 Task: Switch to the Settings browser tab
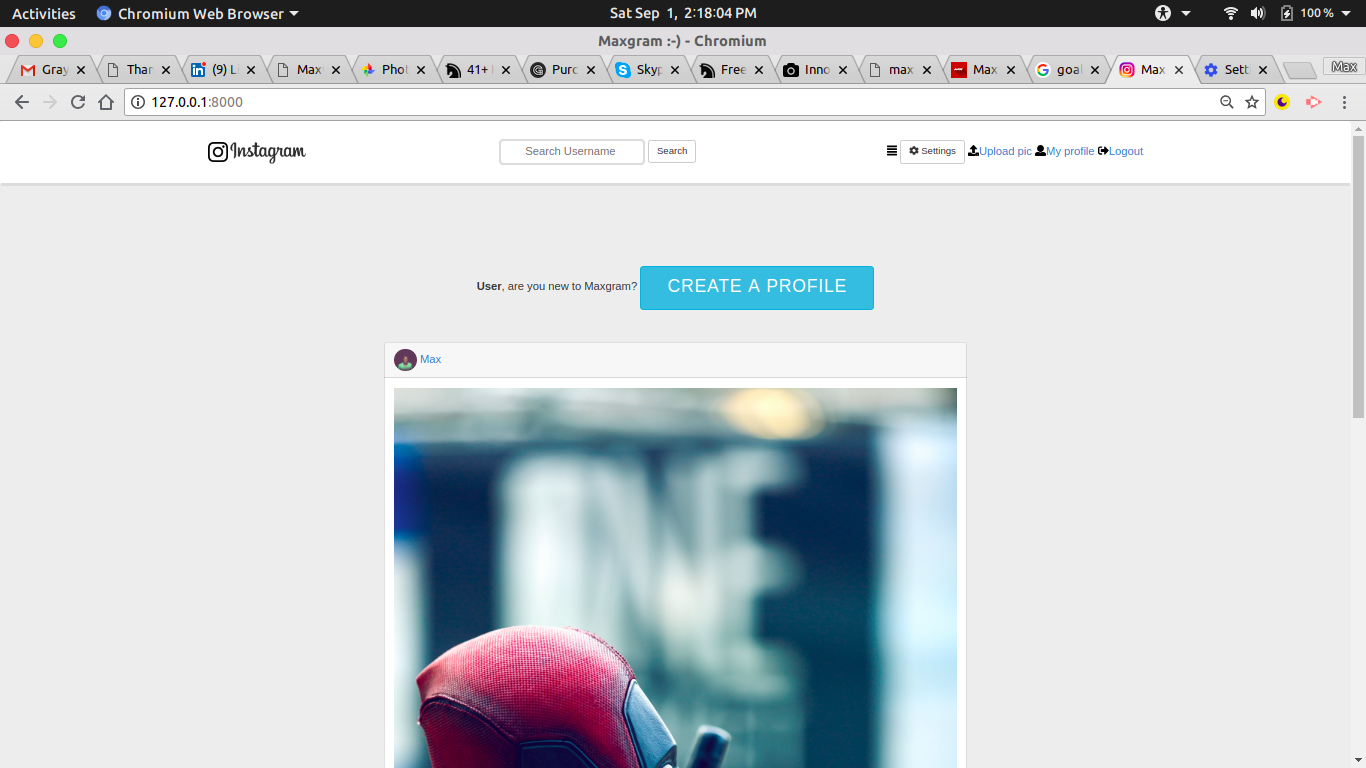(x=1232, y=70)
